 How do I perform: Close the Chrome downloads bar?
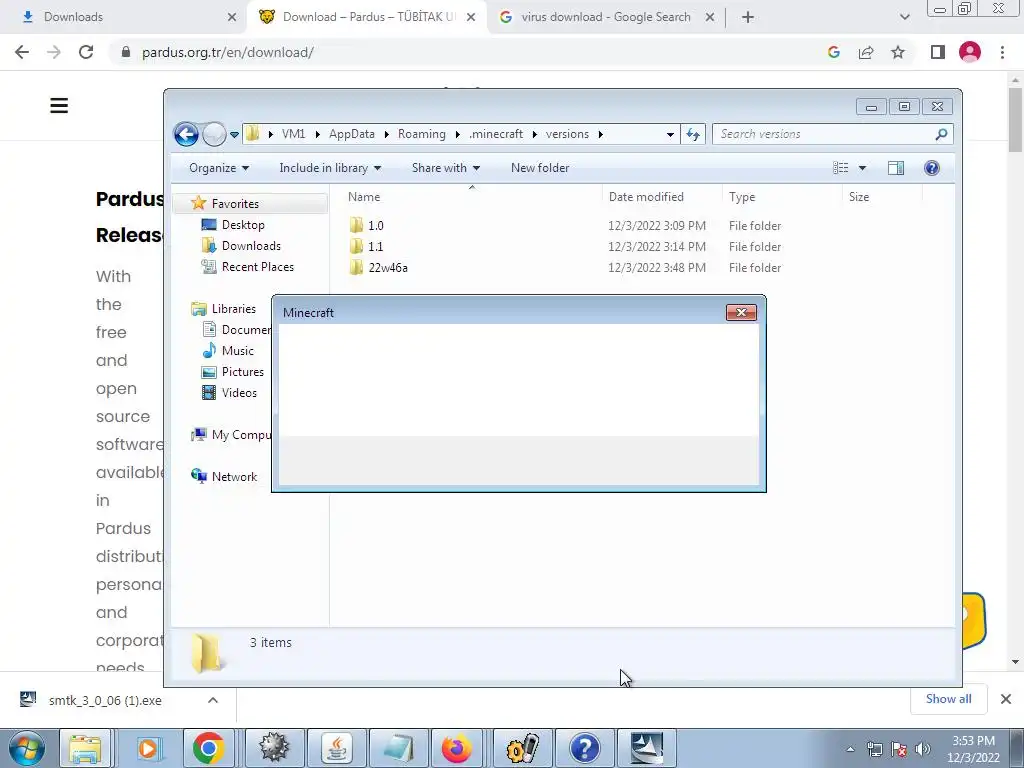(1006, 699)
